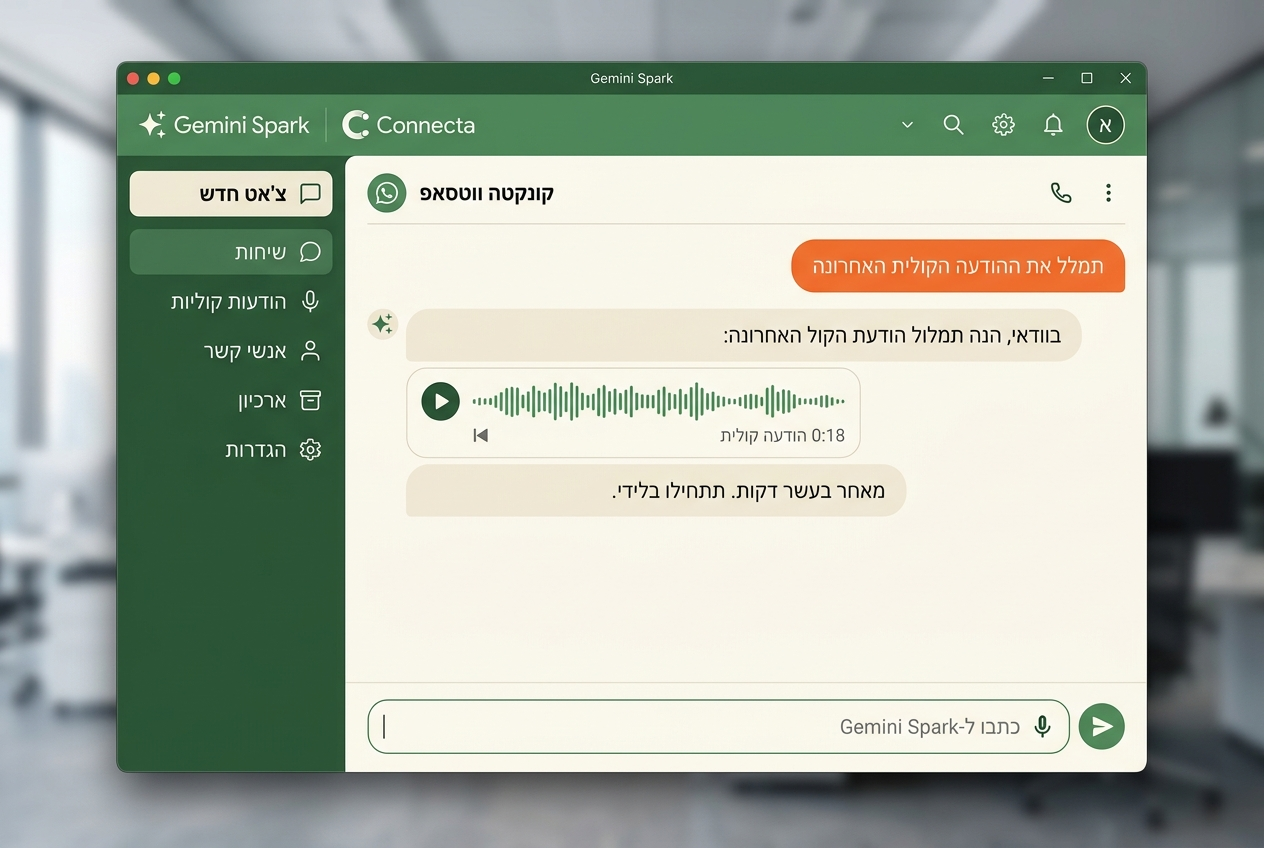This screenshot has width=1264, height=848.
Task: Open search with the magnifier icon
Action: [954, 125]
